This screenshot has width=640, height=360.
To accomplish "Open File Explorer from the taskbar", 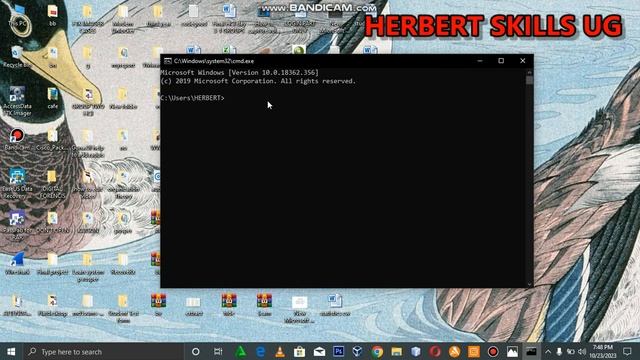I will pos(396,351).
